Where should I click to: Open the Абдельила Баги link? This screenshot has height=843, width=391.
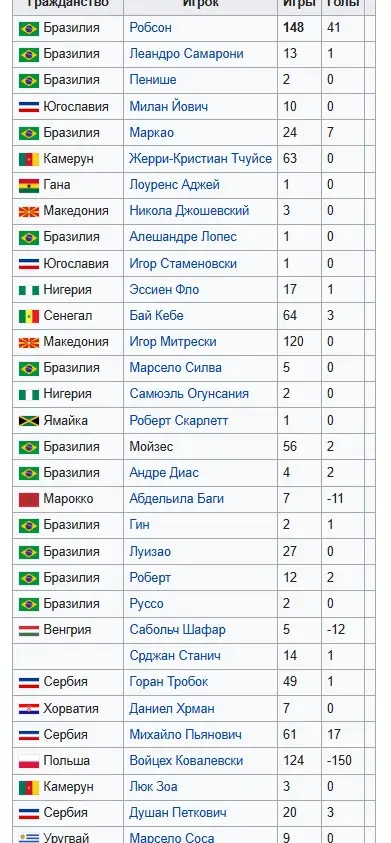tap(177, 498)
